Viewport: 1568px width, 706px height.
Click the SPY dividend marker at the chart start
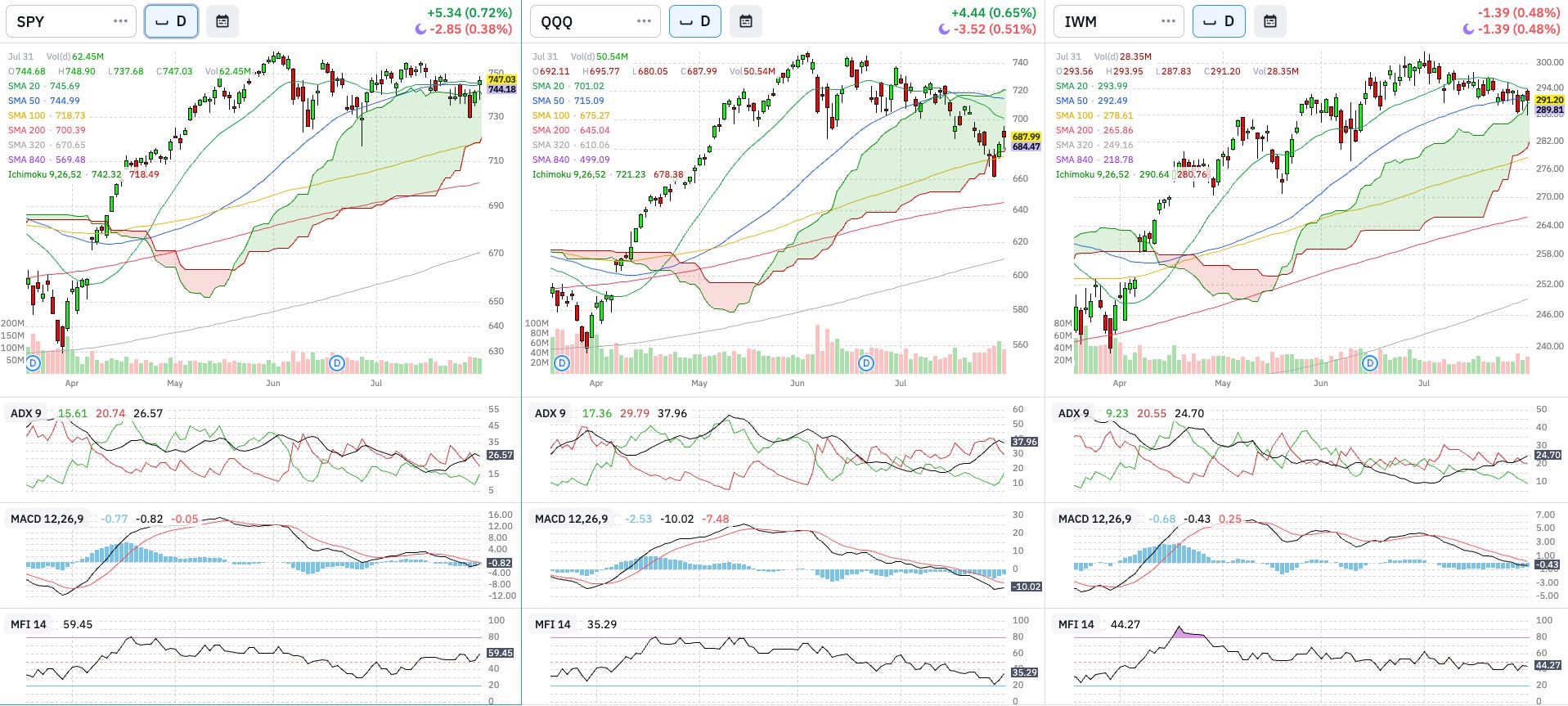click(34, 362)
